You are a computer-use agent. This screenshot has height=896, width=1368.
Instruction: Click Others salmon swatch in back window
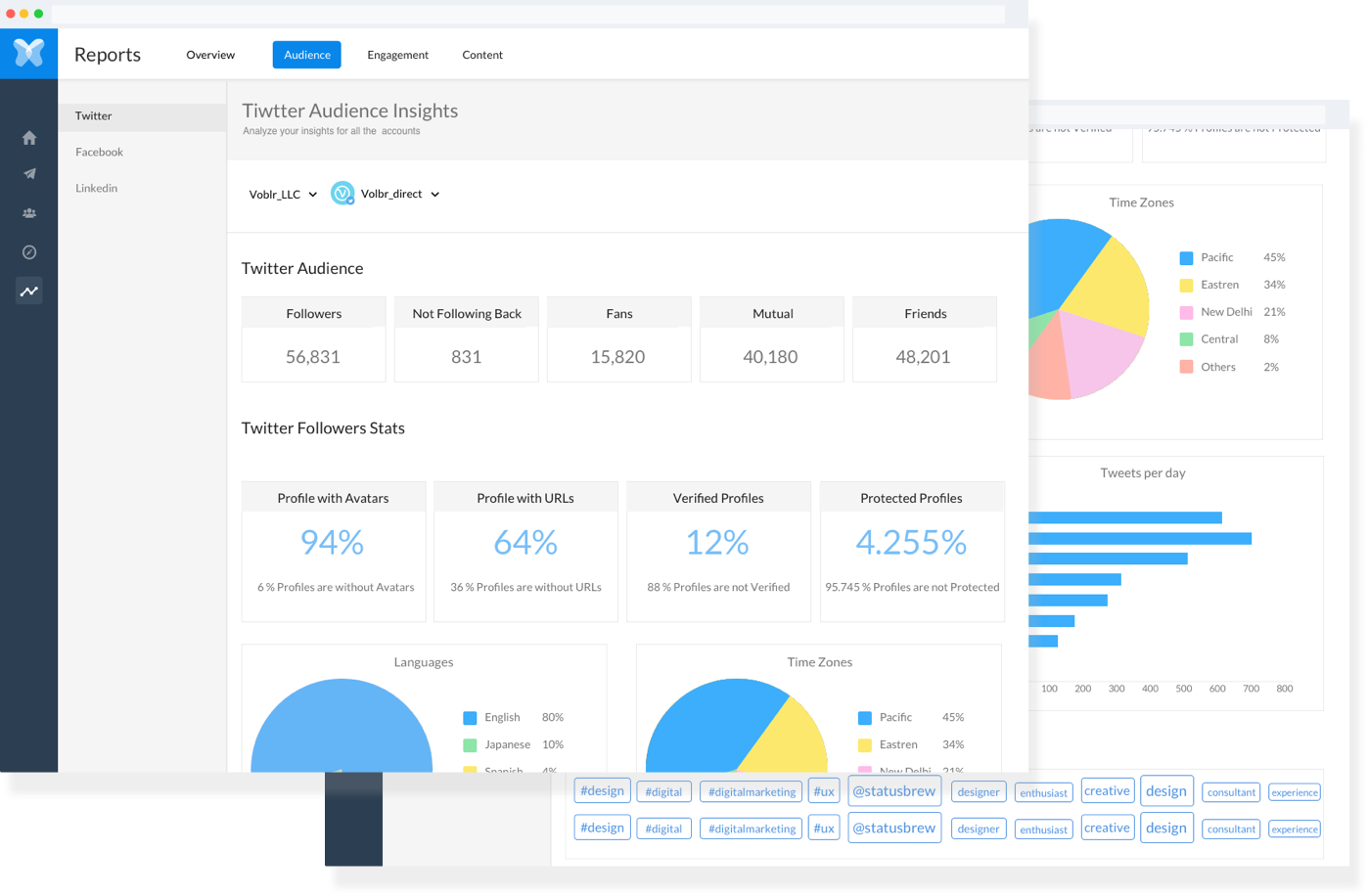(x=1186, y=367)
